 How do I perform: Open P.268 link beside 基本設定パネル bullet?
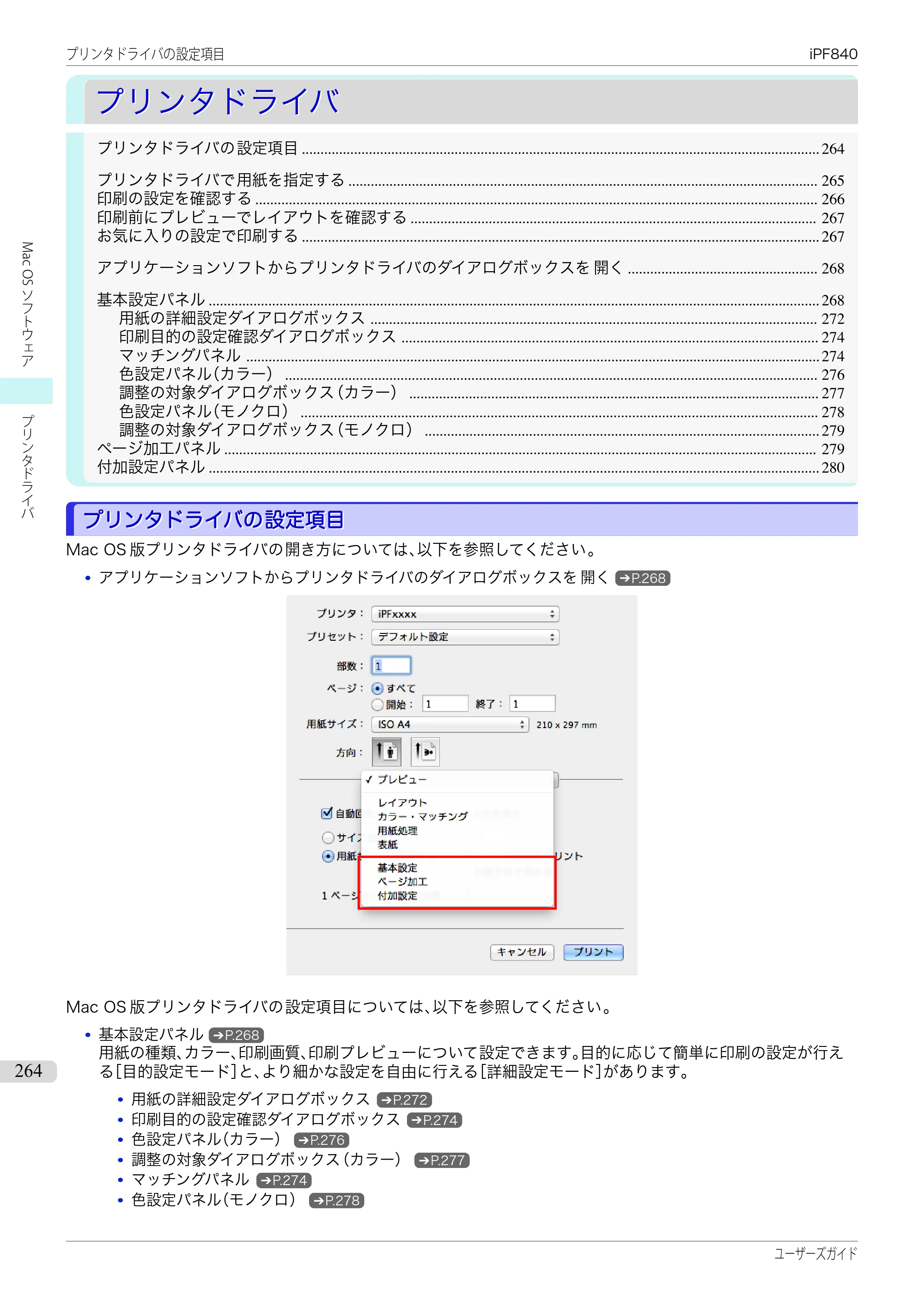(236, 1035)
